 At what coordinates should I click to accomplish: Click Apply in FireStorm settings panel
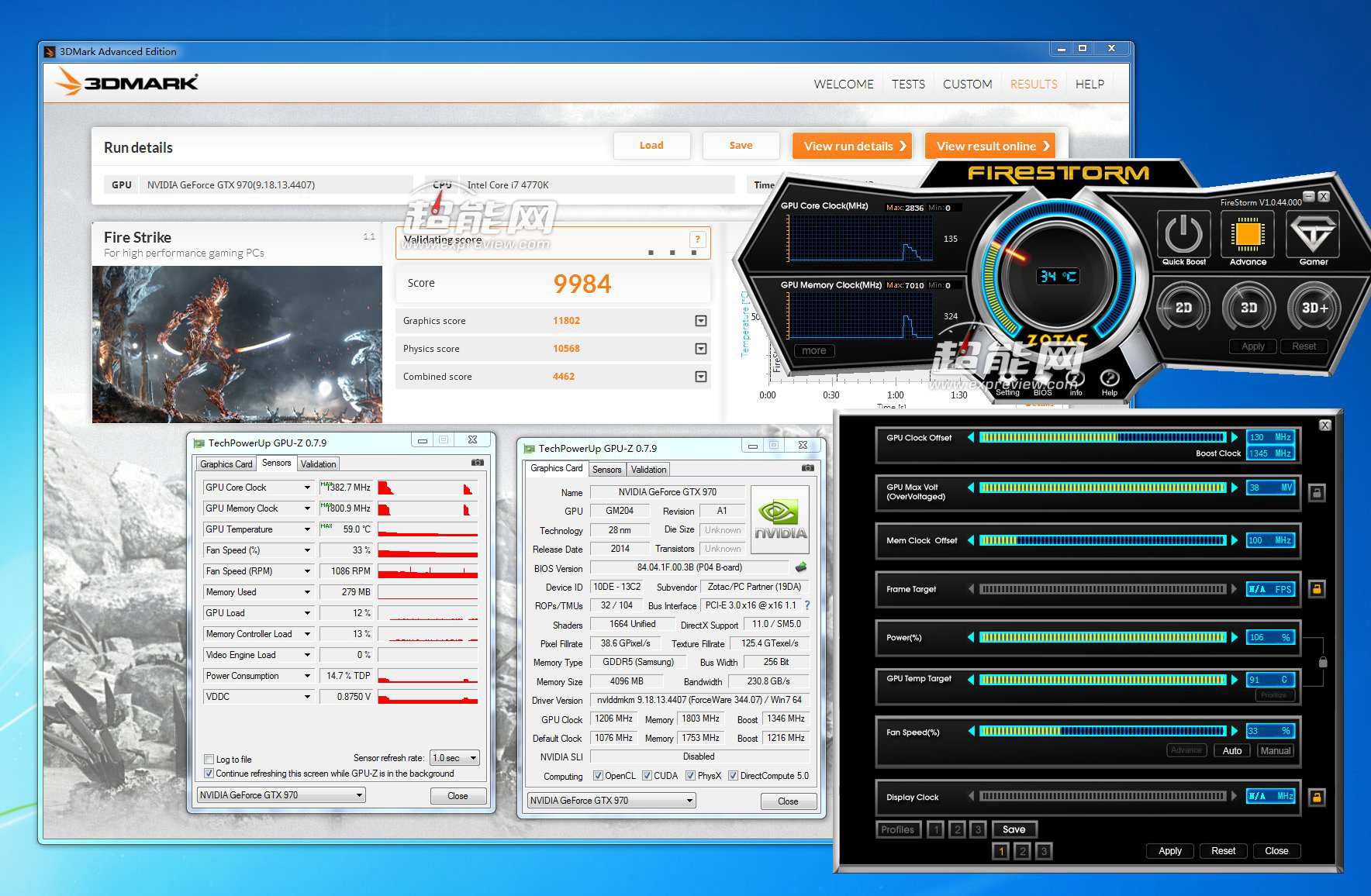pyautogui.click(x=1170, y=850)
